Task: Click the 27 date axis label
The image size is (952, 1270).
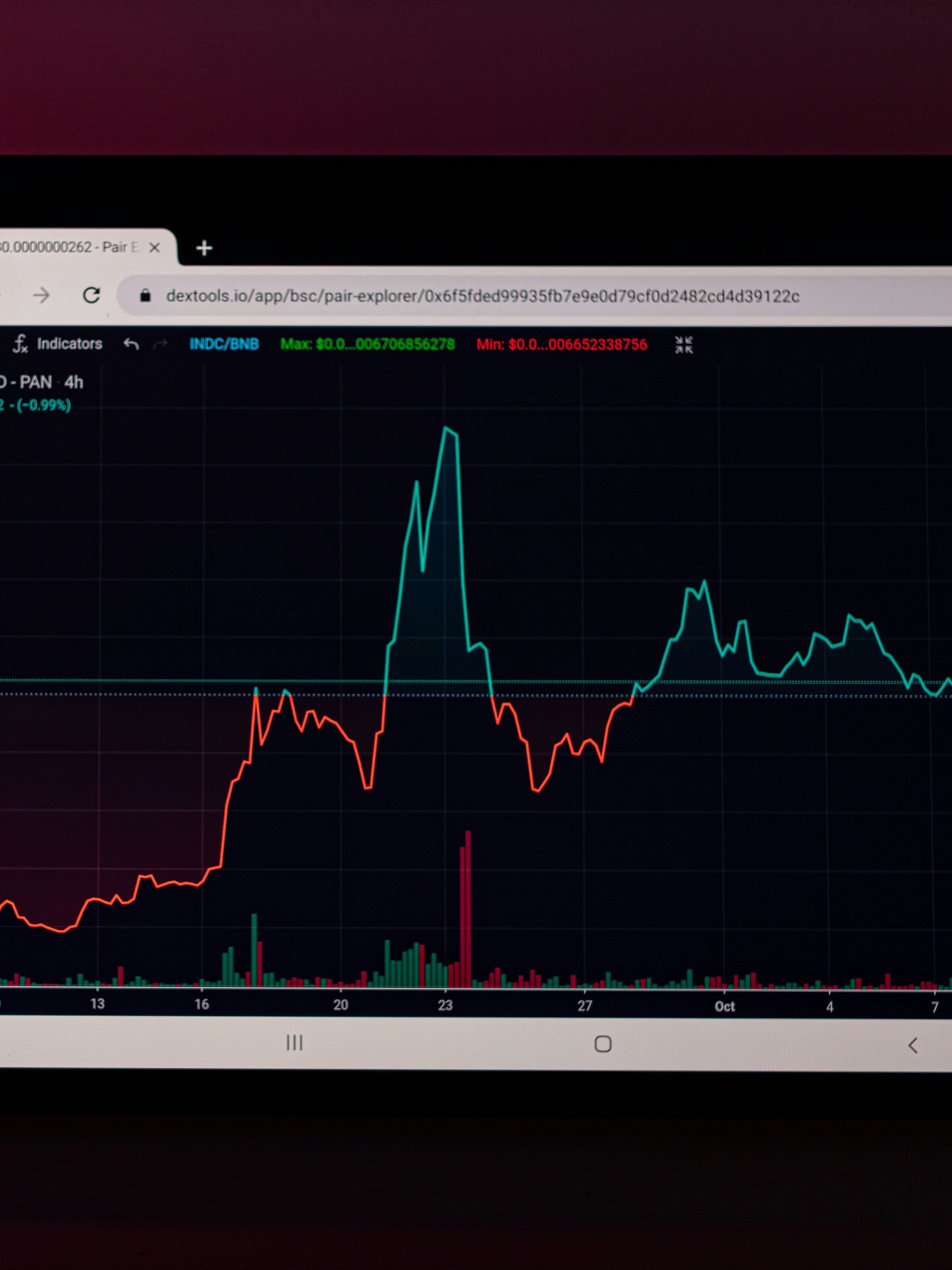Action: [x=585, y=1006]
